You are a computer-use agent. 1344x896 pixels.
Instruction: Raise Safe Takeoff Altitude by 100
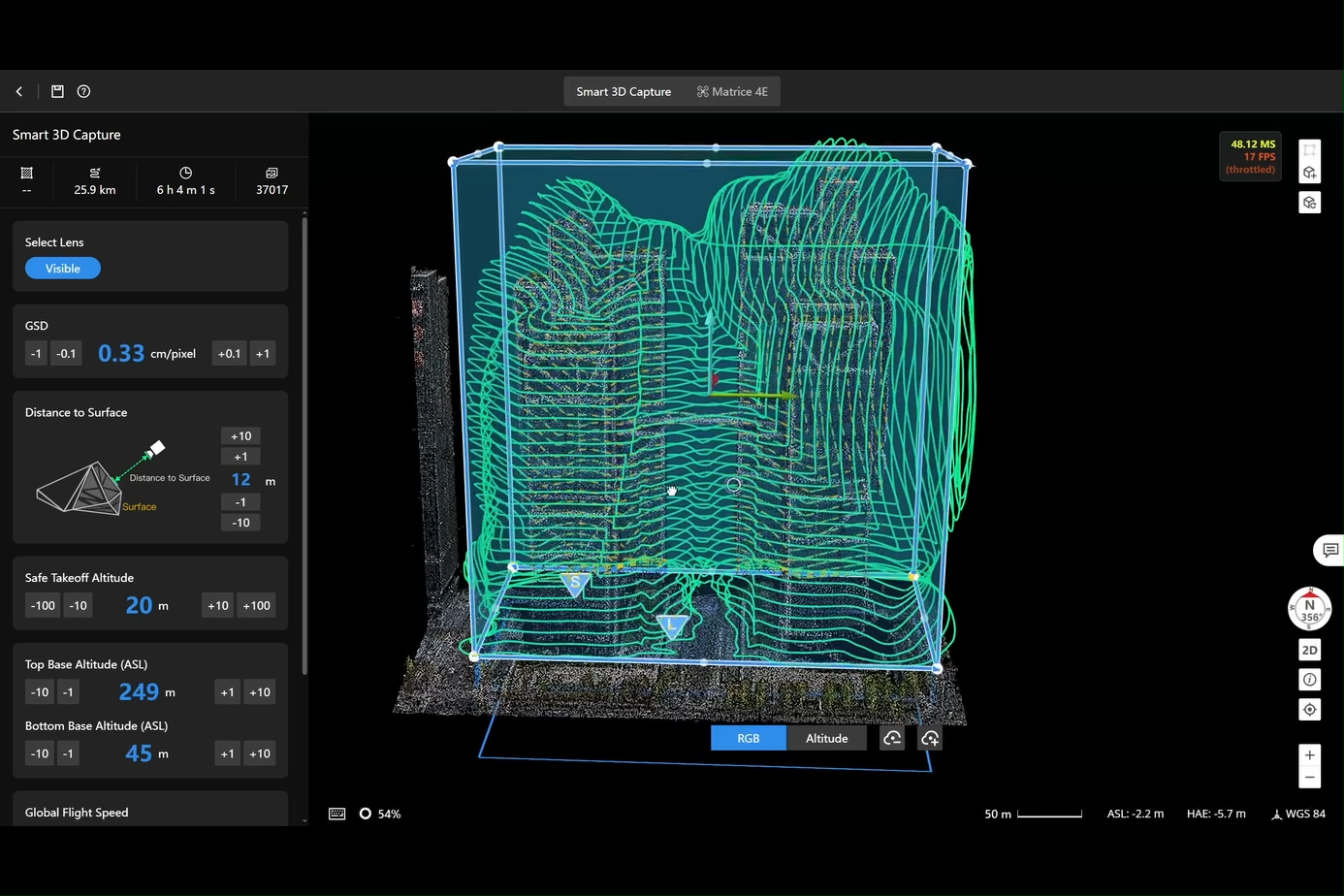256,606
